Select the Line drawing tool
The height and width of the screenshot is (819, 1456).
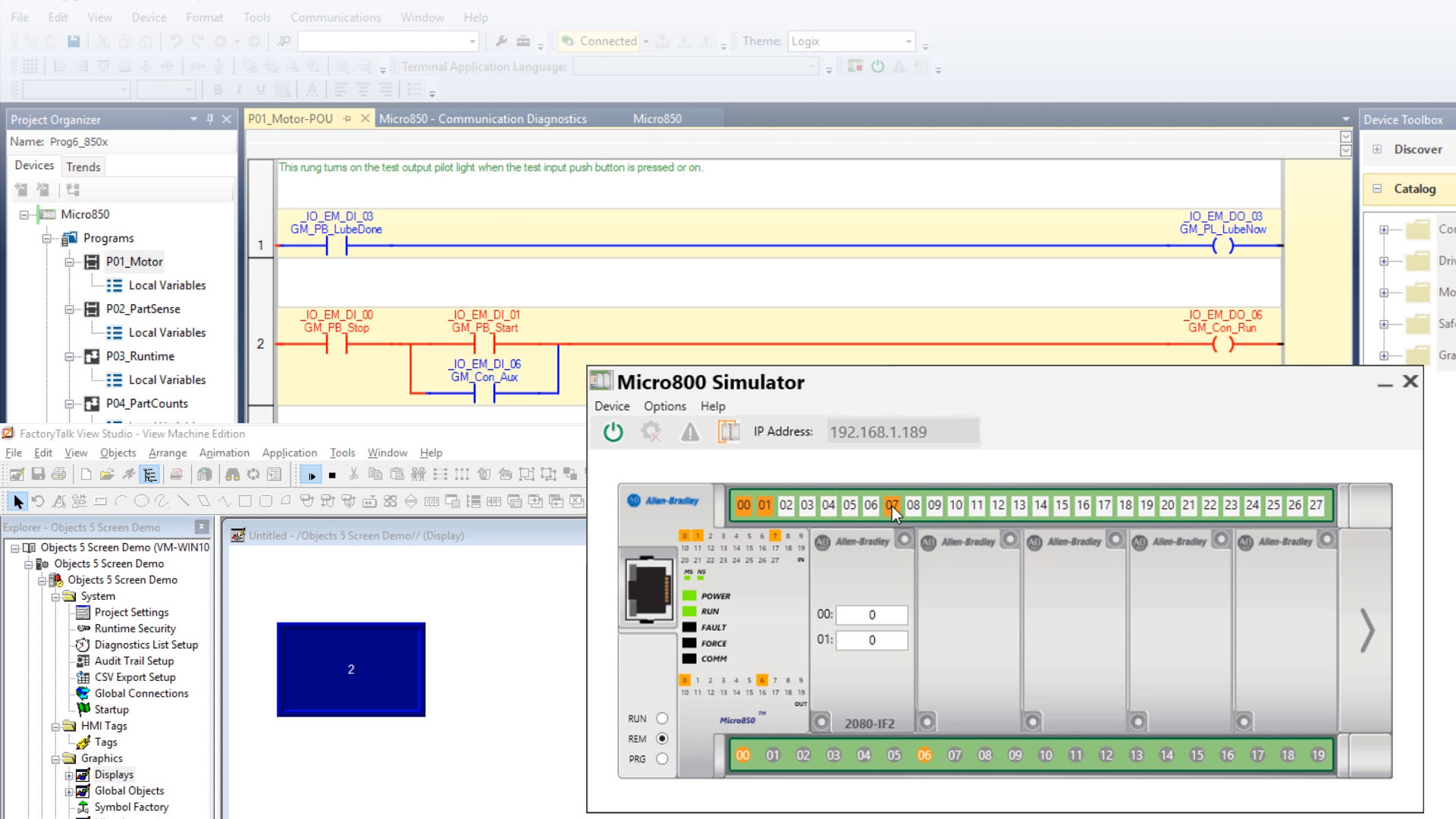[183, 501]
